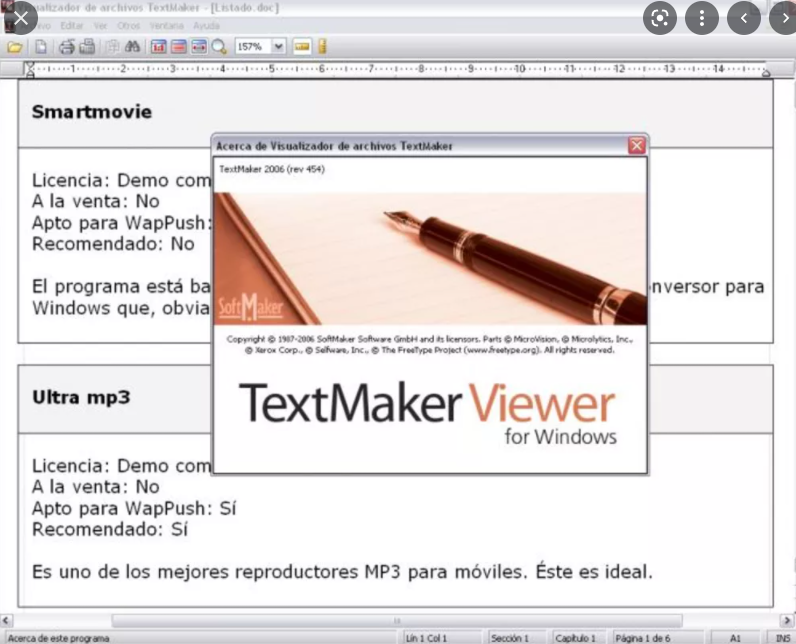Click the visual search lens icon
796x644 pixels.
click(659, 18)
